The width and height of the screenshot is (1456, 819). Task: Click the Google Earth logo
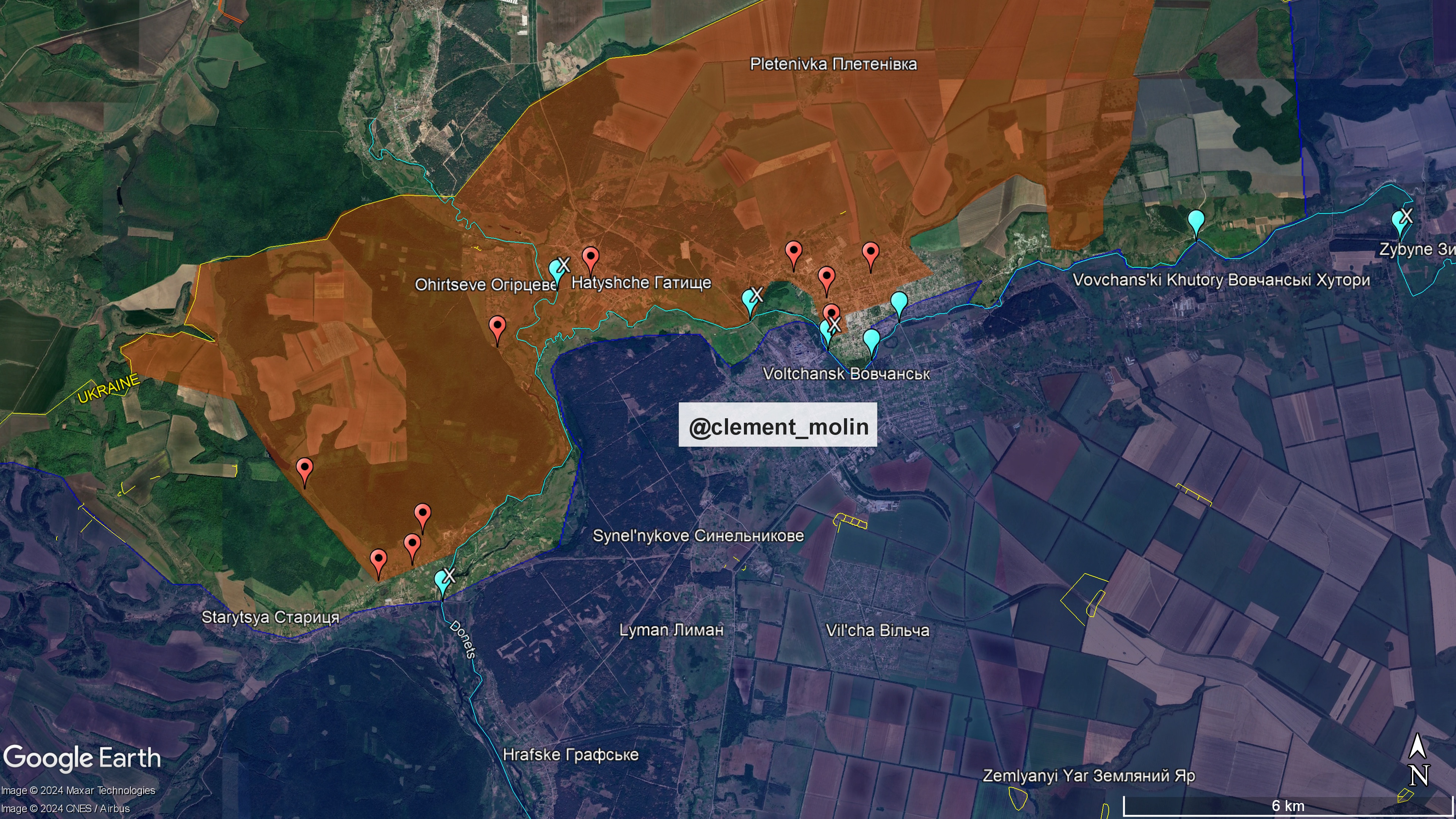coord(82,758)
